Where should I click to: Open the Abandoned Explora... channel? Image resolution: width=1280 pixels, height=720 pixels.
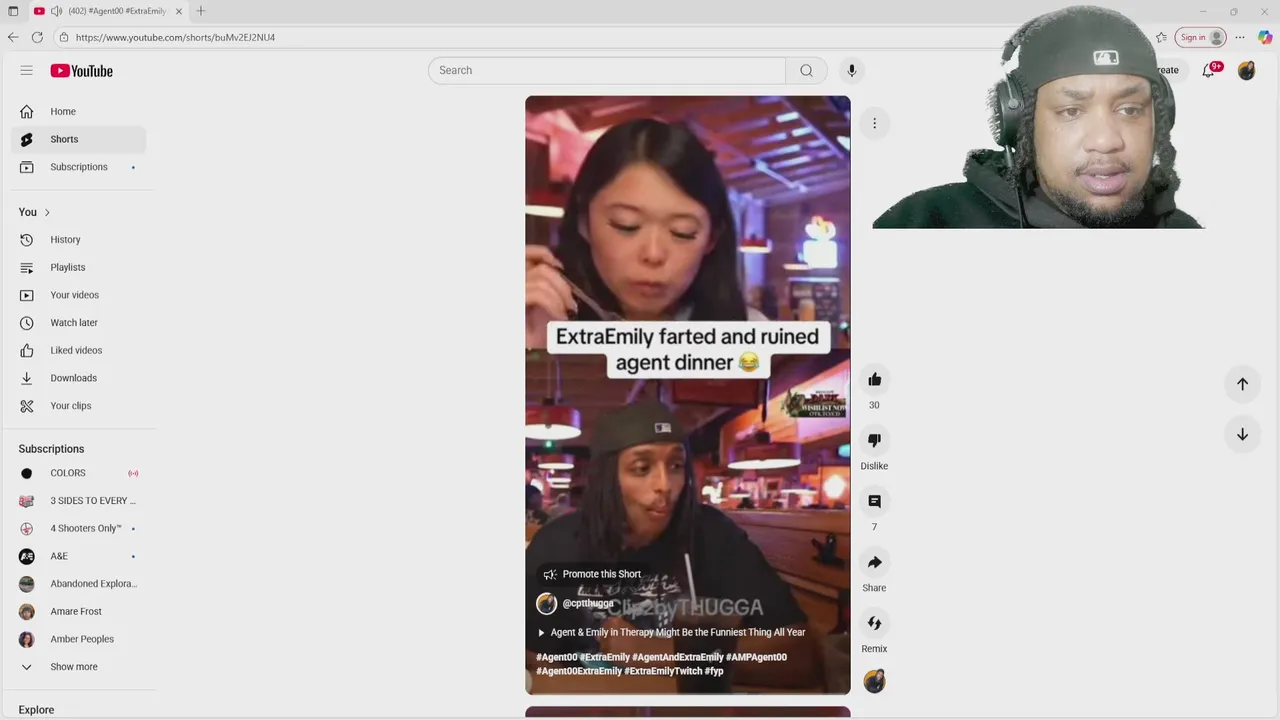[x=78, y=584]
